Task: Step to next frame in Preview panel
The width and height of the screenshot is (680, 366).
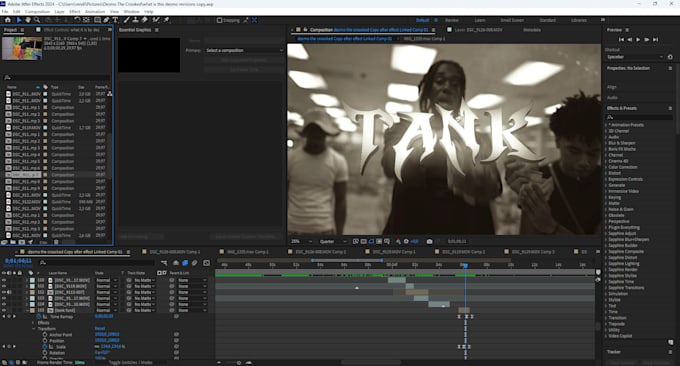Action: [x=647, y=39]
